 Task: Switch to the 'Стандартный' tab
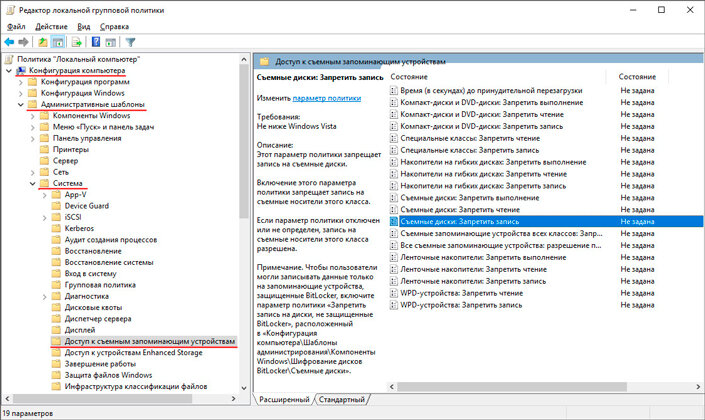(342, 399)
